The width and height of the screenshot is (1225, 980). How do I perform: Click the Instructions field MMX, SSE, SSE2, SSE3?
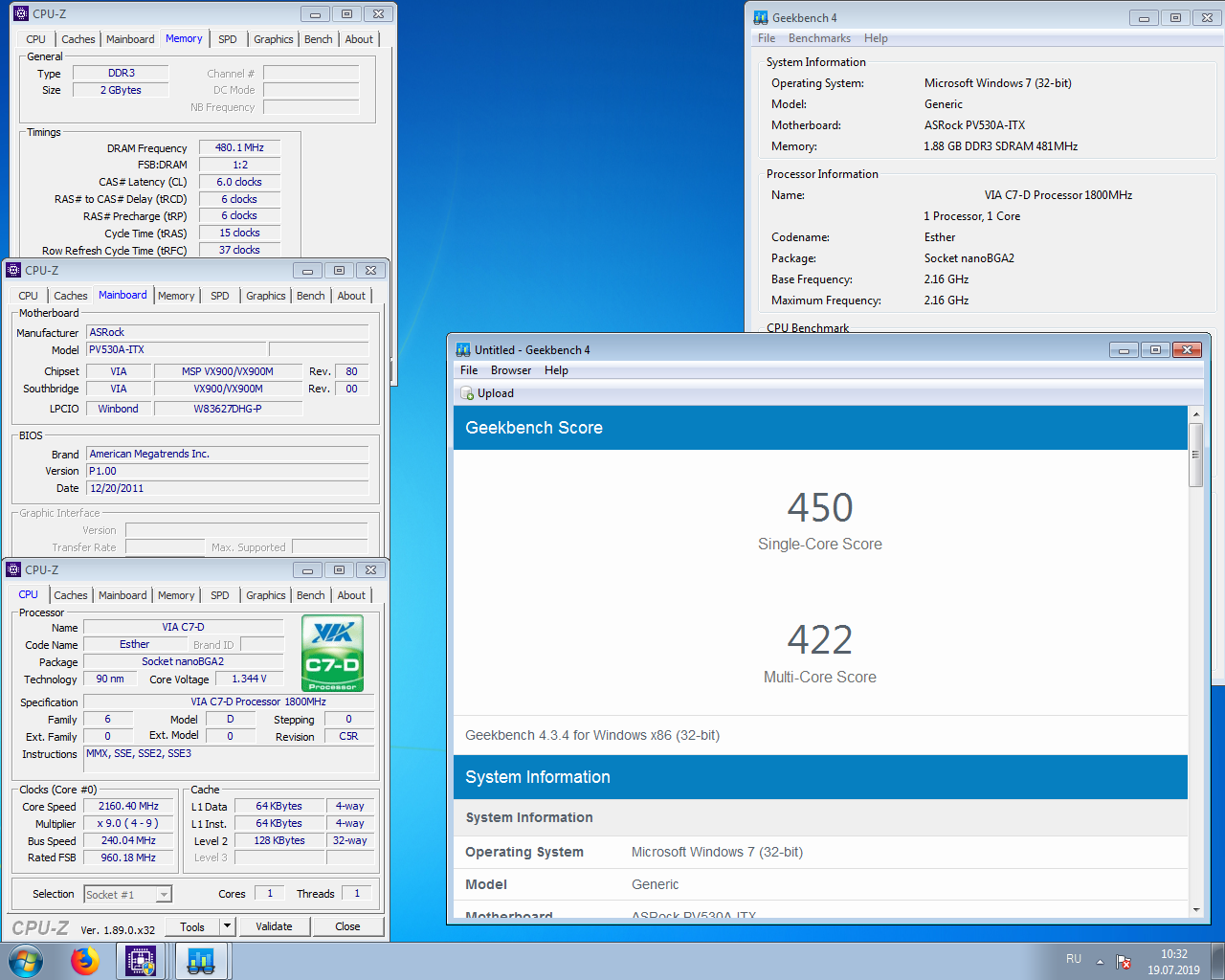[x=229, y=759]
